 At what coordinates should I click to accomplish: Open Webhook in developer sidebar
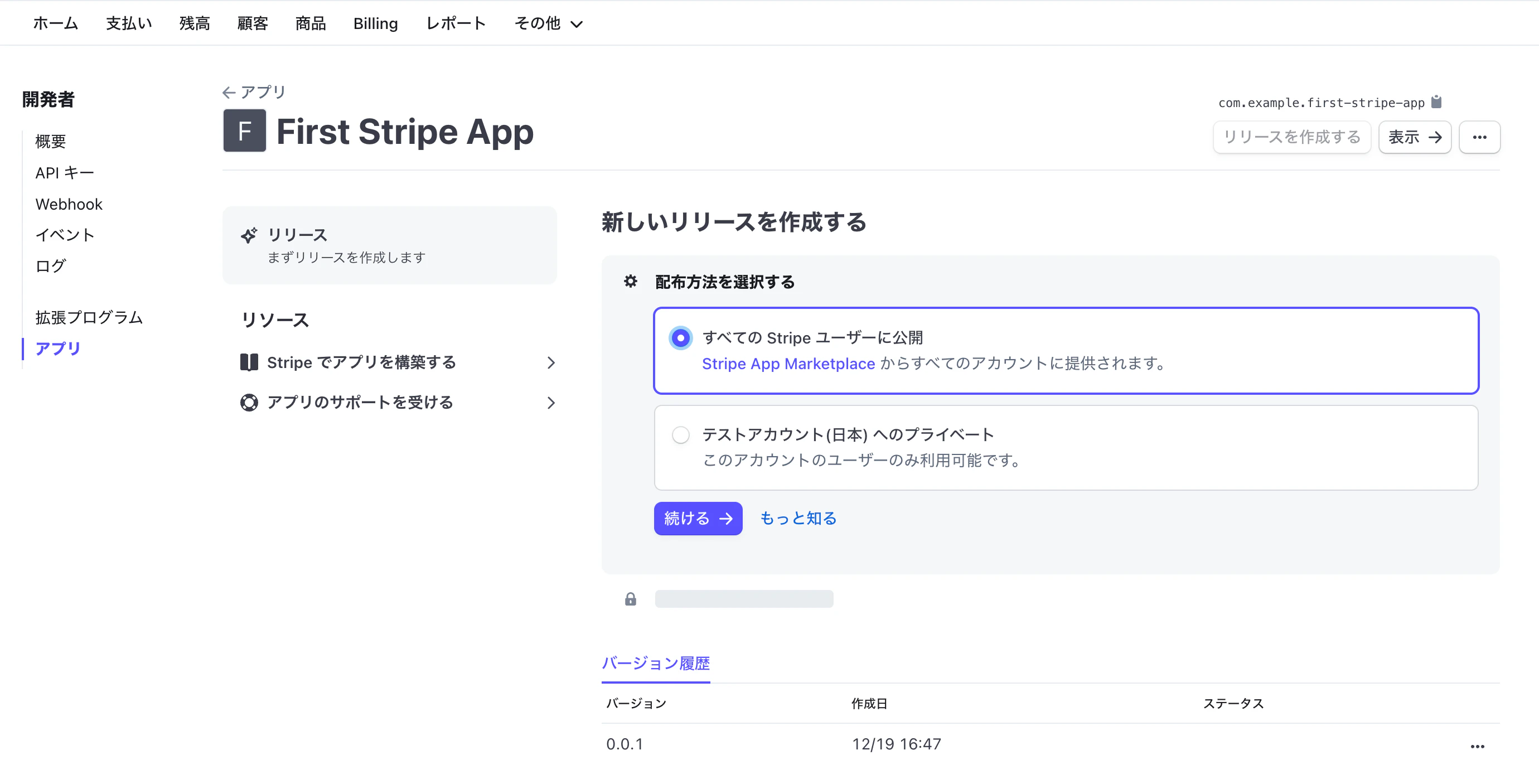coord(69,204)
